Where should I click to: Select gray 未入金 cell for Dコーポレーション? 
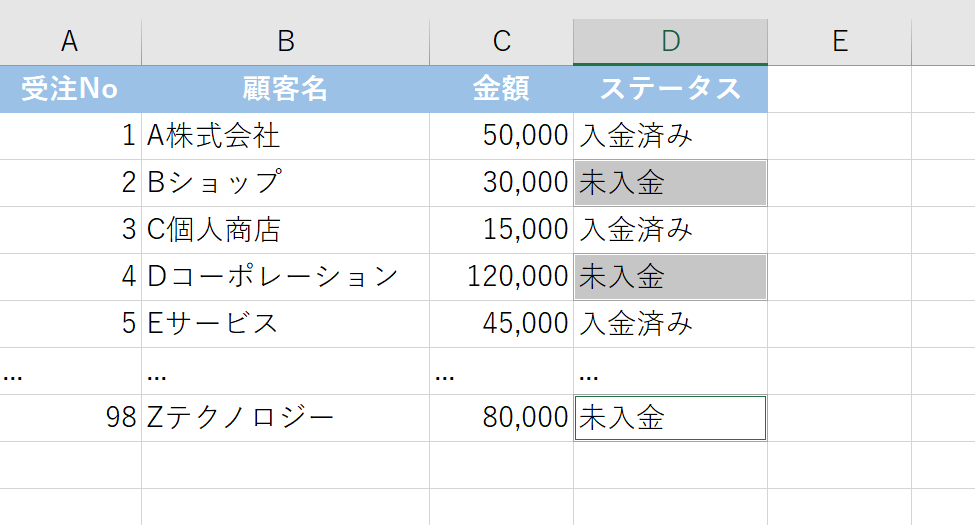[671, 277]
